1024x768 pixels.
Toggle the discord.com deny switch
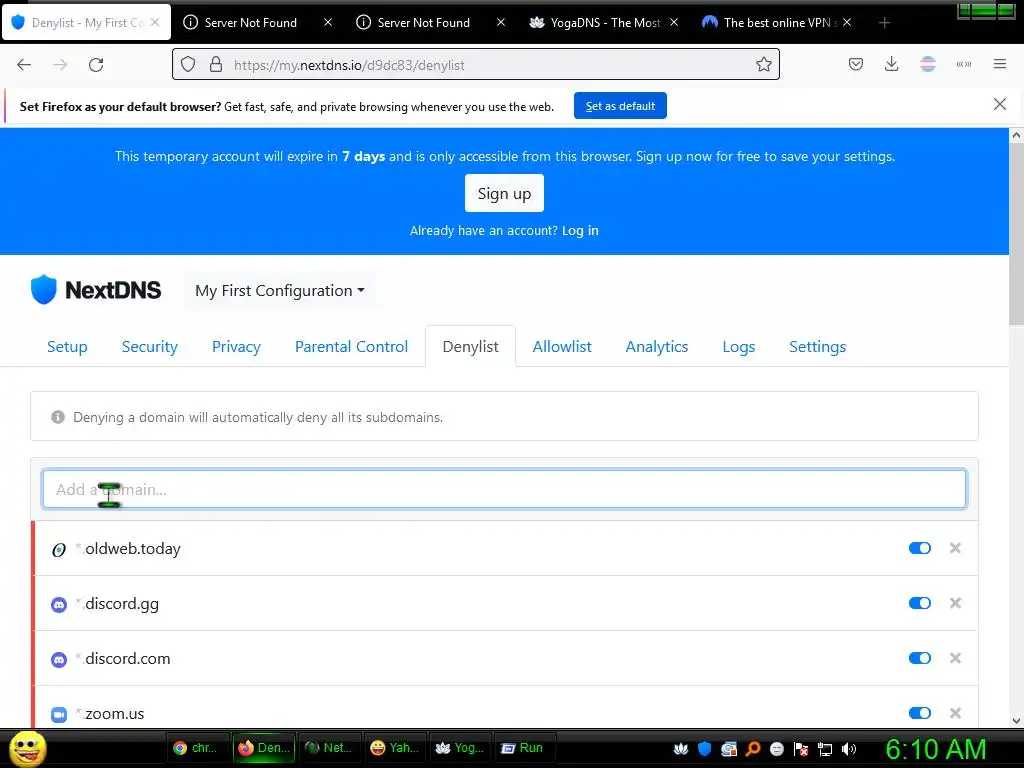pyautogui.click(x=920, y=658)
